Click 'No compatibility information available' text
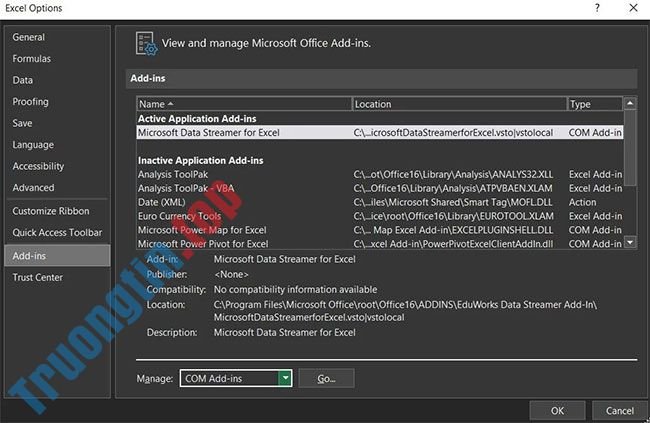The height and width of the screenshot is (423, 650). click(x=296, y=289)
